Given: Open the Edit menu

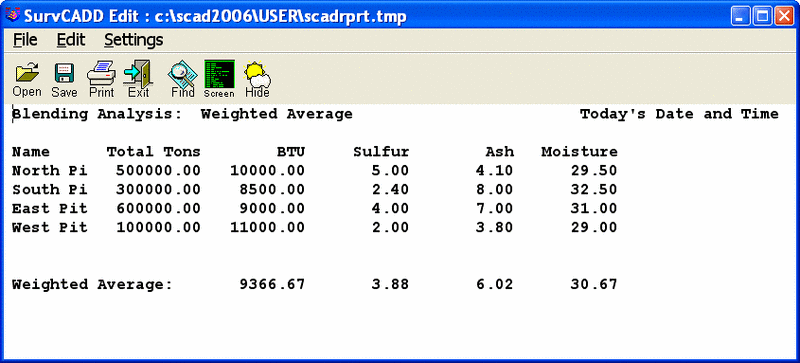Looking at the screenshot, I should point(71,40).
